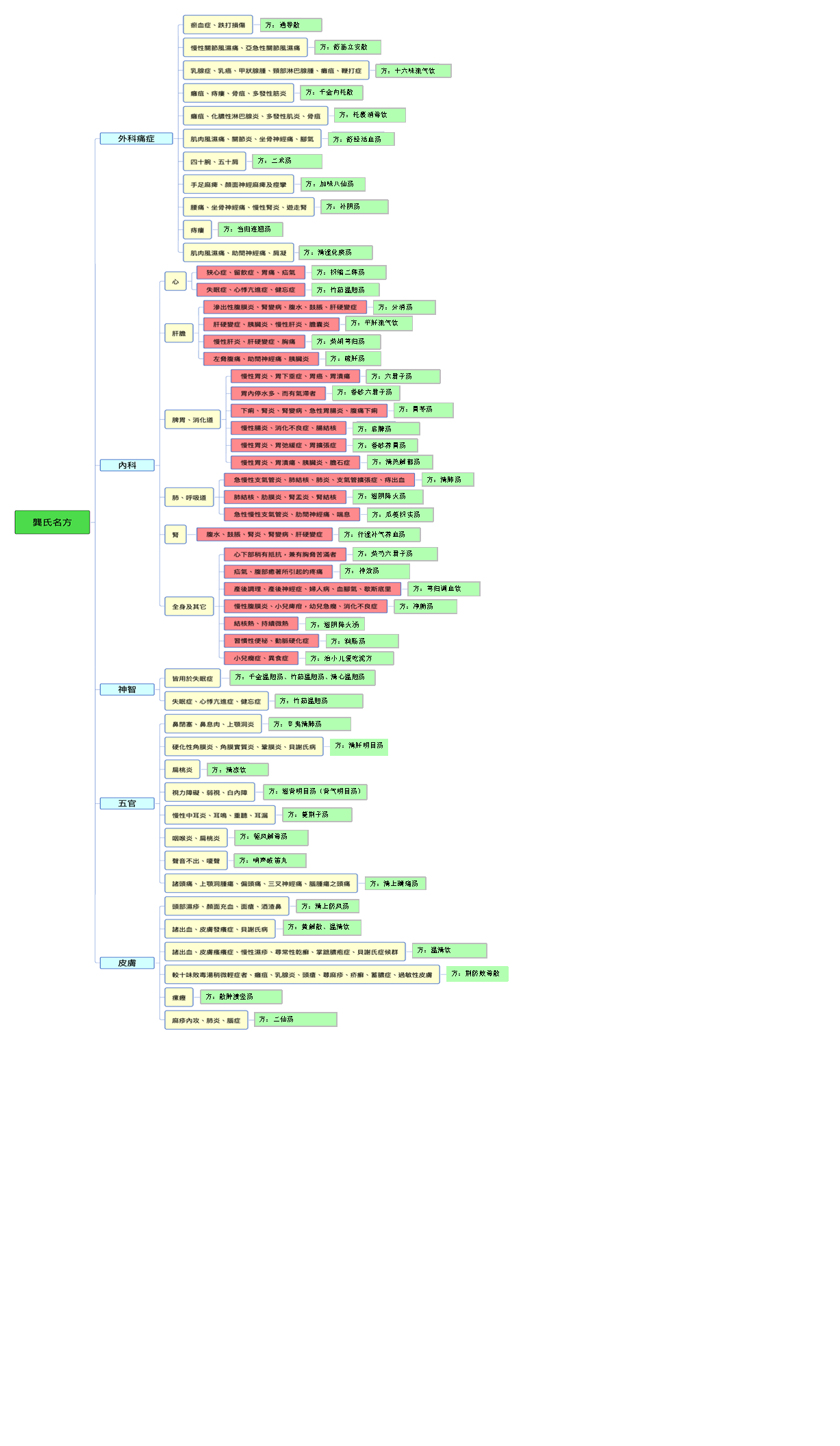This screenshot has height=1446, width=840.
Task: Click the 方：神效汤 node
Action: 374,571
